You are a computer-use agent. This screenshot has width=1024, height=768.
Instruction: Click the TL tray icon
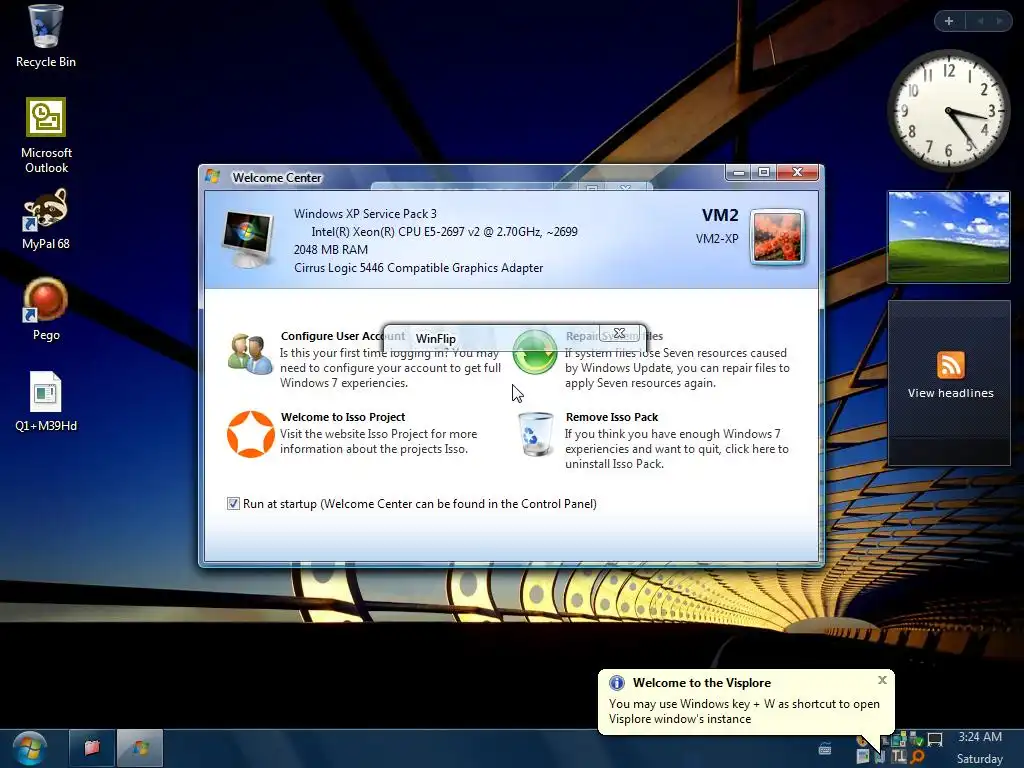899,756
